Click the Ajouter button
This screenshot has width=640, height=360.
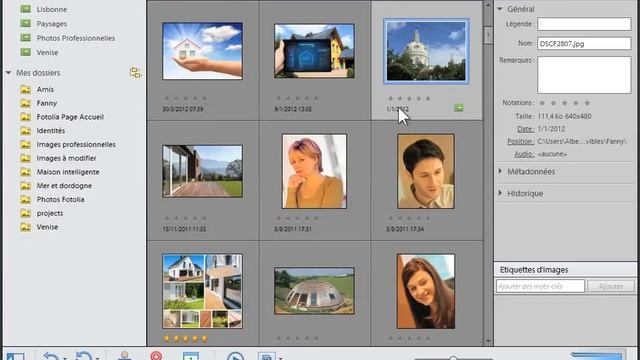(x=611, y=286)
